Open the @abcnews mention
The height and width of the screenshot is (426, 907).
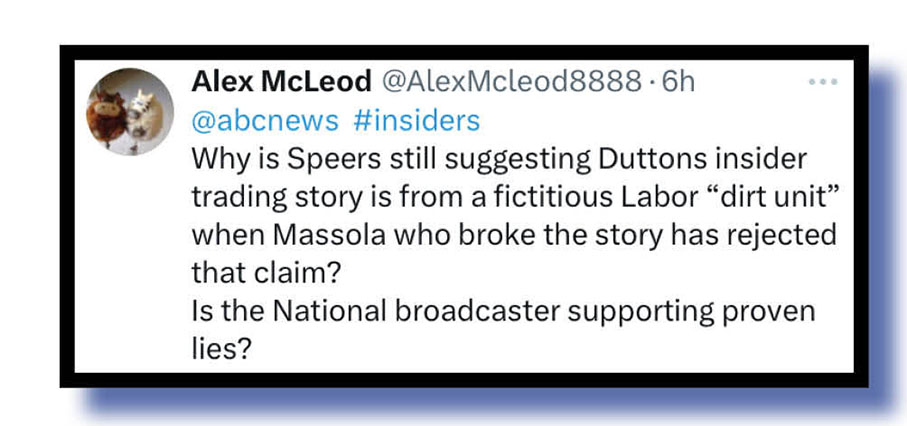click(264, 120)
